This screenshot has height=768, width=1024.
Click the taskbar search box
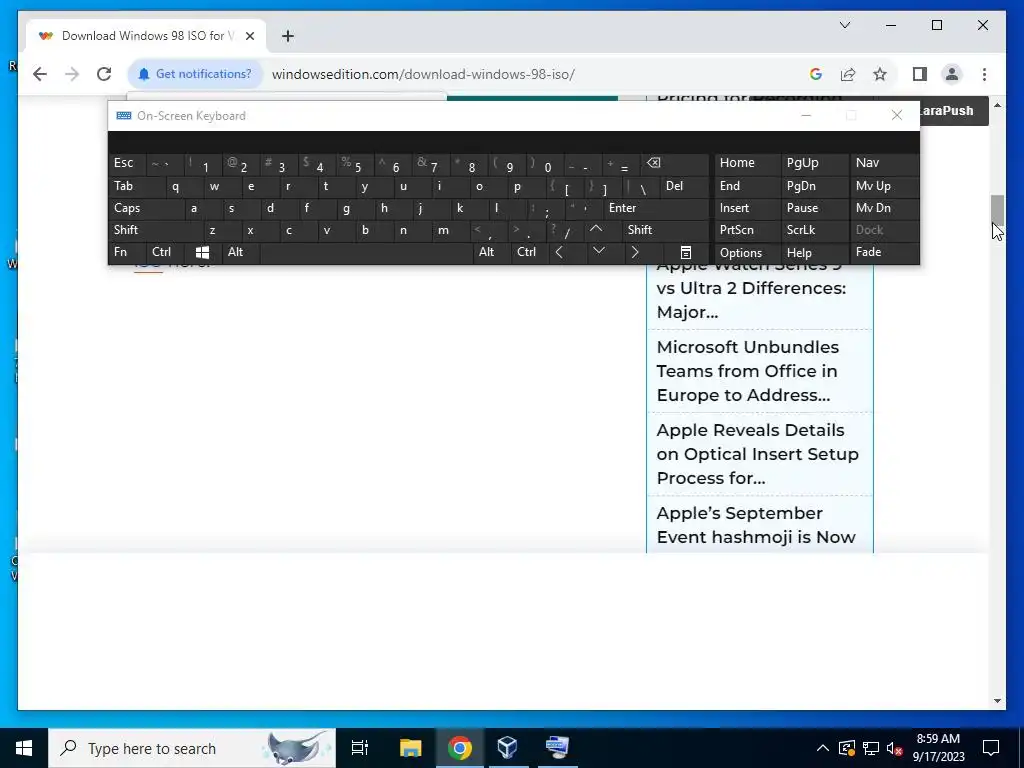(x=192, y=748)
